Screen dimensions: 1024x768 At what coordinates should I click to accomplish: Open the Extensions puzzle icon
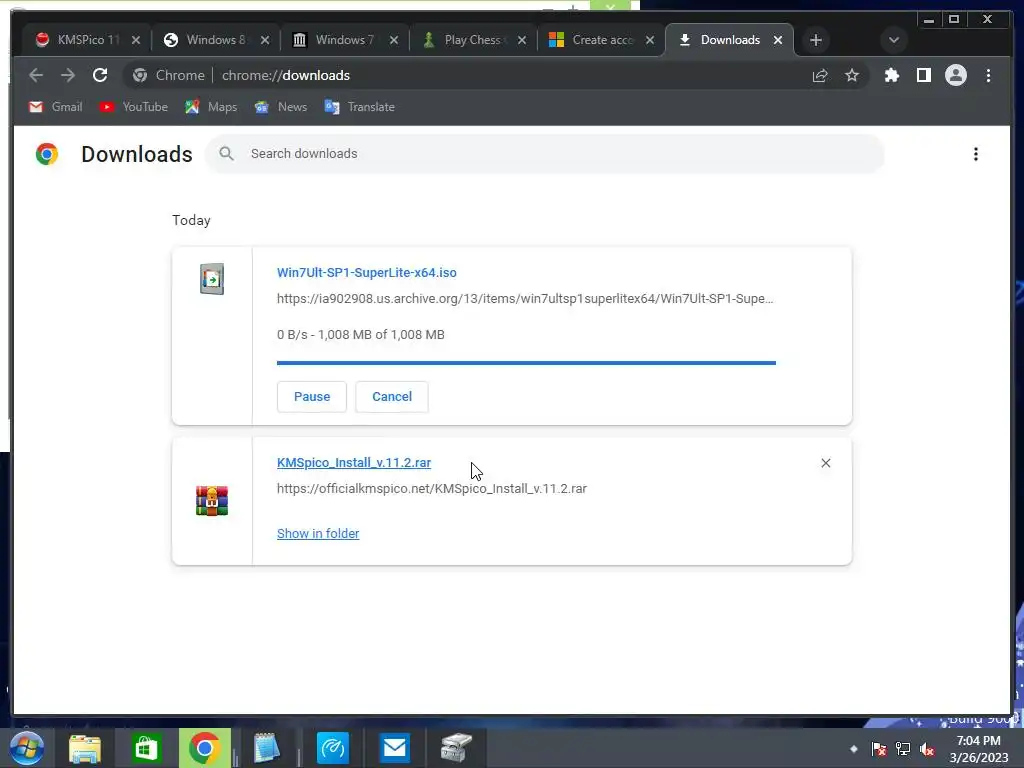point(891,75)
